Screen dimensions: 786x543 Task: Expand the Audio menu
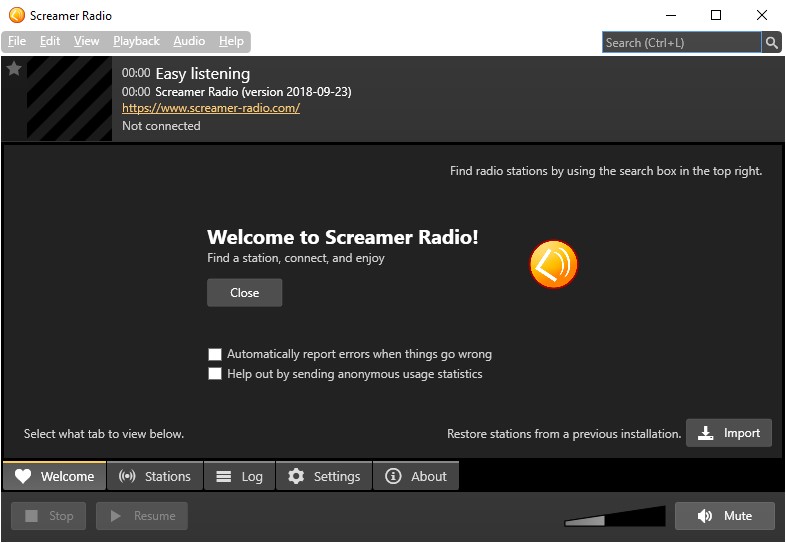coord(189,41)
